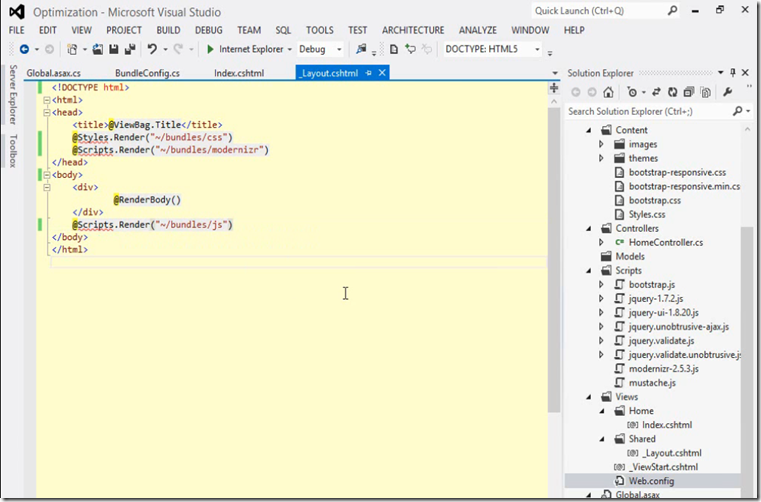Click the Open File toolbar icon
This screenshot has height=502, width=761.
pos(98,49)
